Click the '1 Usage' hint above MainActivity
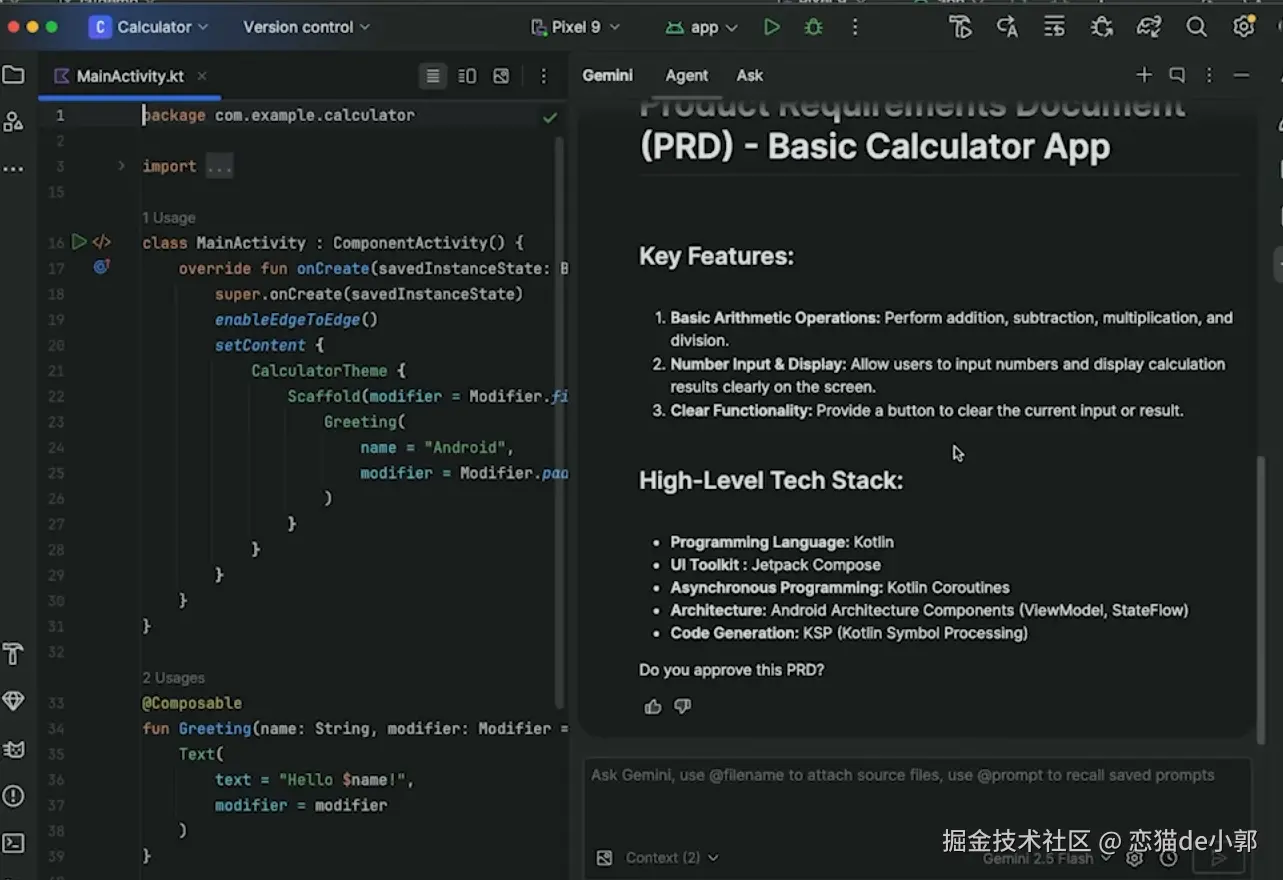The width and height of the screenshot is (1283, 880). 169,217
